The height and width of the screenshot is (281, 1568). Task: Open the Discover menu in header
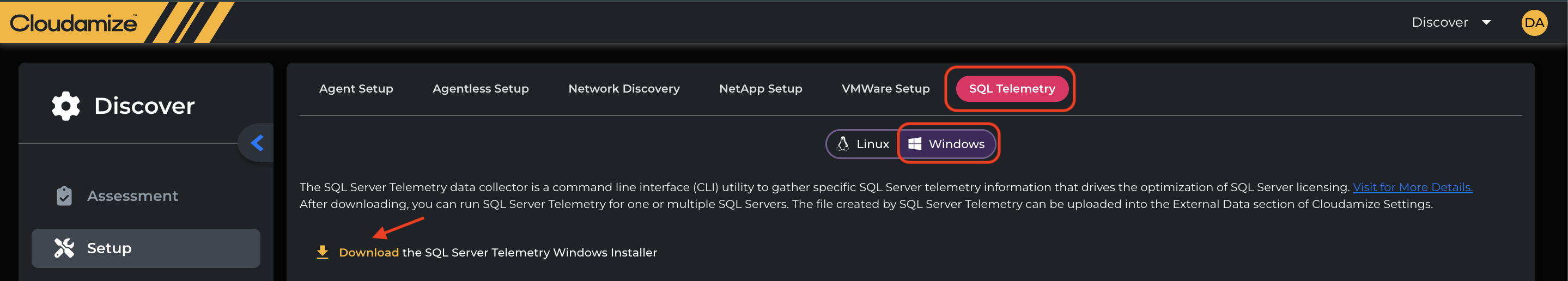(x=1439, y=23)
